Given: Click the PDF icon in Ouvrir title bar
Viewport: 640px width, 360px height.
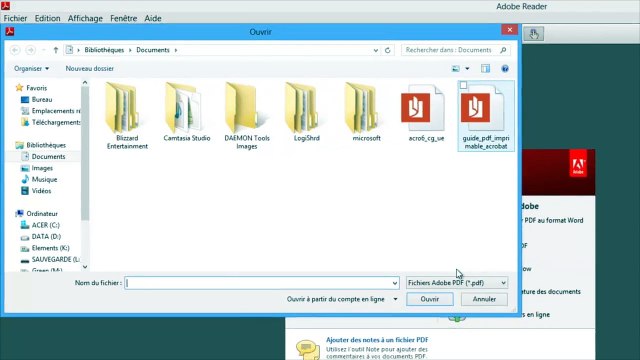Looking at the screenshot, I should pyautogui.click(x=9, y=31).
